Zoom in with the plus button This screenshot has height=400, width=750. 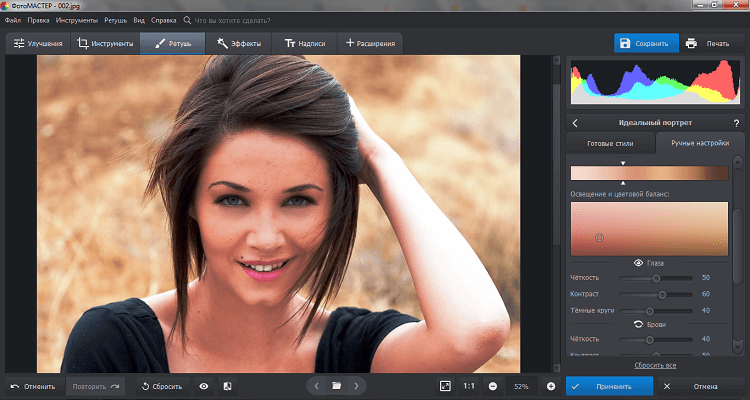coord(551,386)
